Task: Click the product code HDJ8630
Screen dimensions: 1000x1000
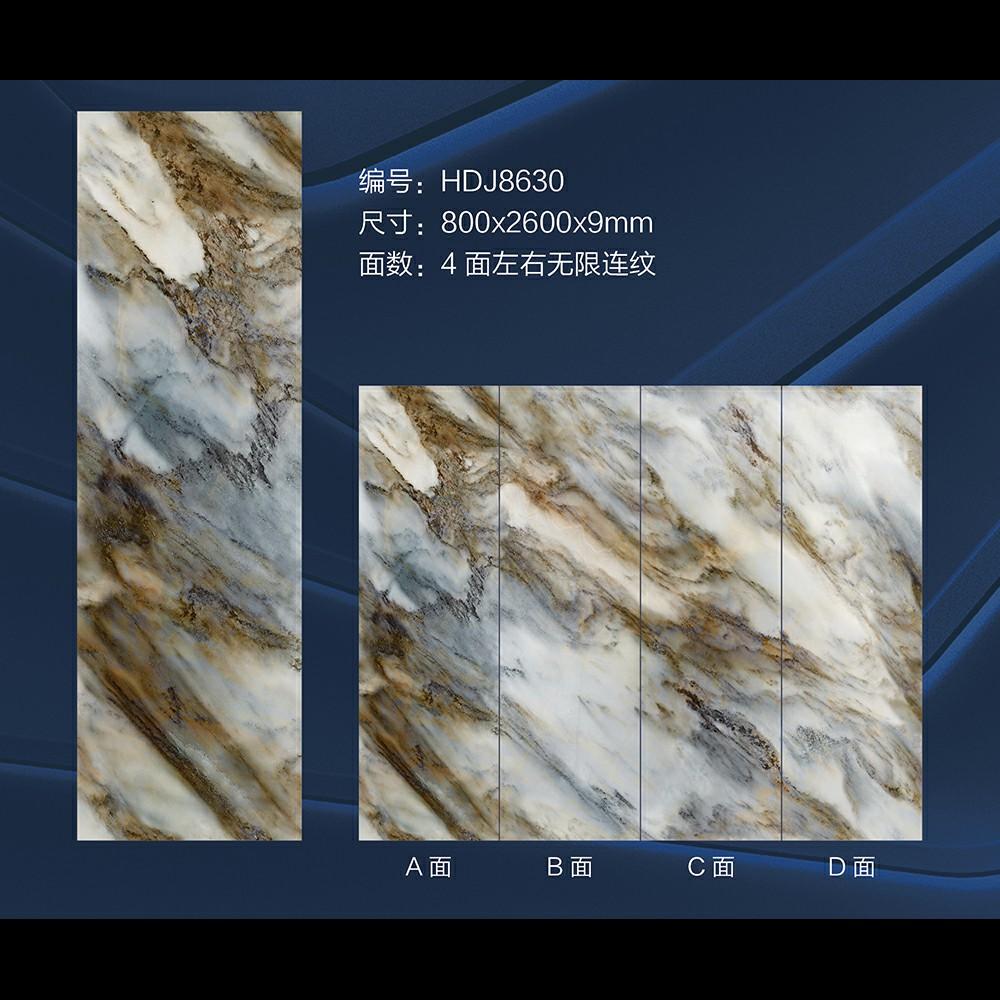Action: coord(502,181)
